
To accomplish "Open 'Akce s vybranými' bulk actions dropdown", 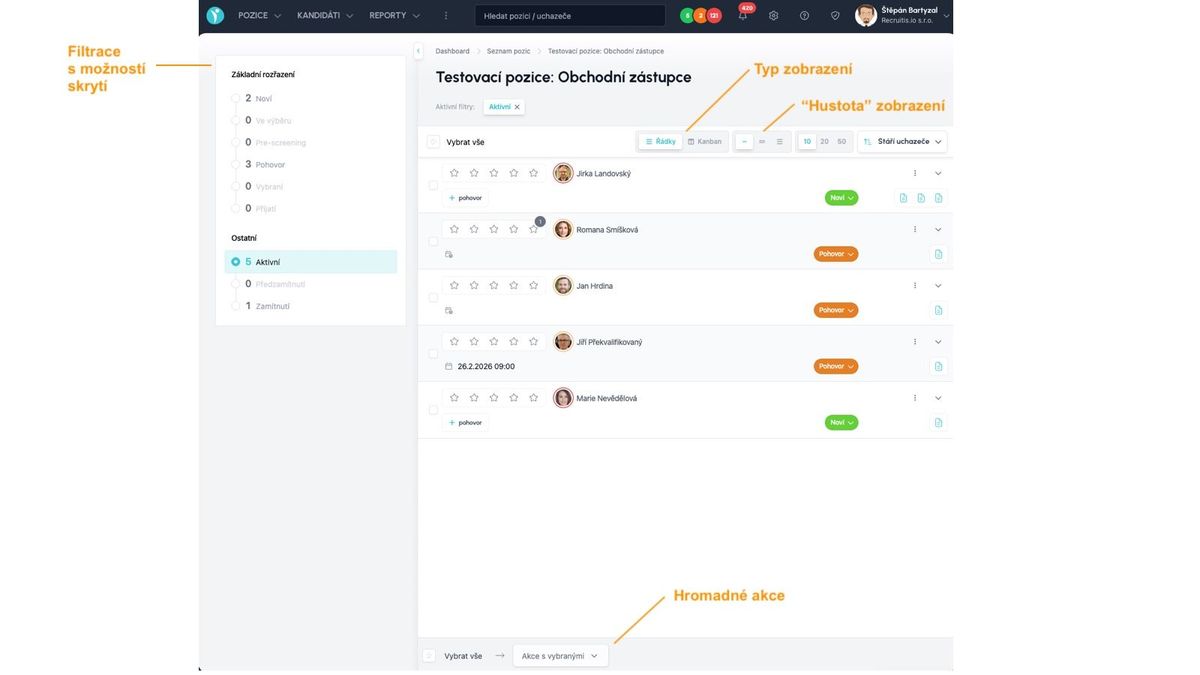I will 560,656.
